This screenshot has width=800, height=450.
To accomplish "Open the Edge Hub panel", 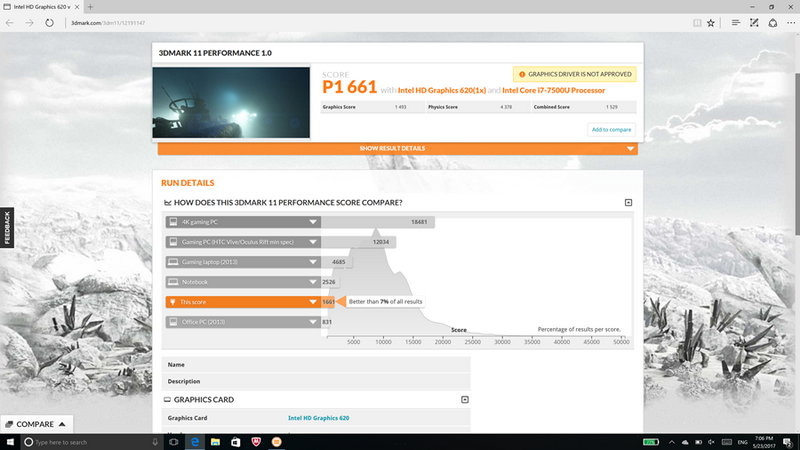I will click(x=736, y=23).
